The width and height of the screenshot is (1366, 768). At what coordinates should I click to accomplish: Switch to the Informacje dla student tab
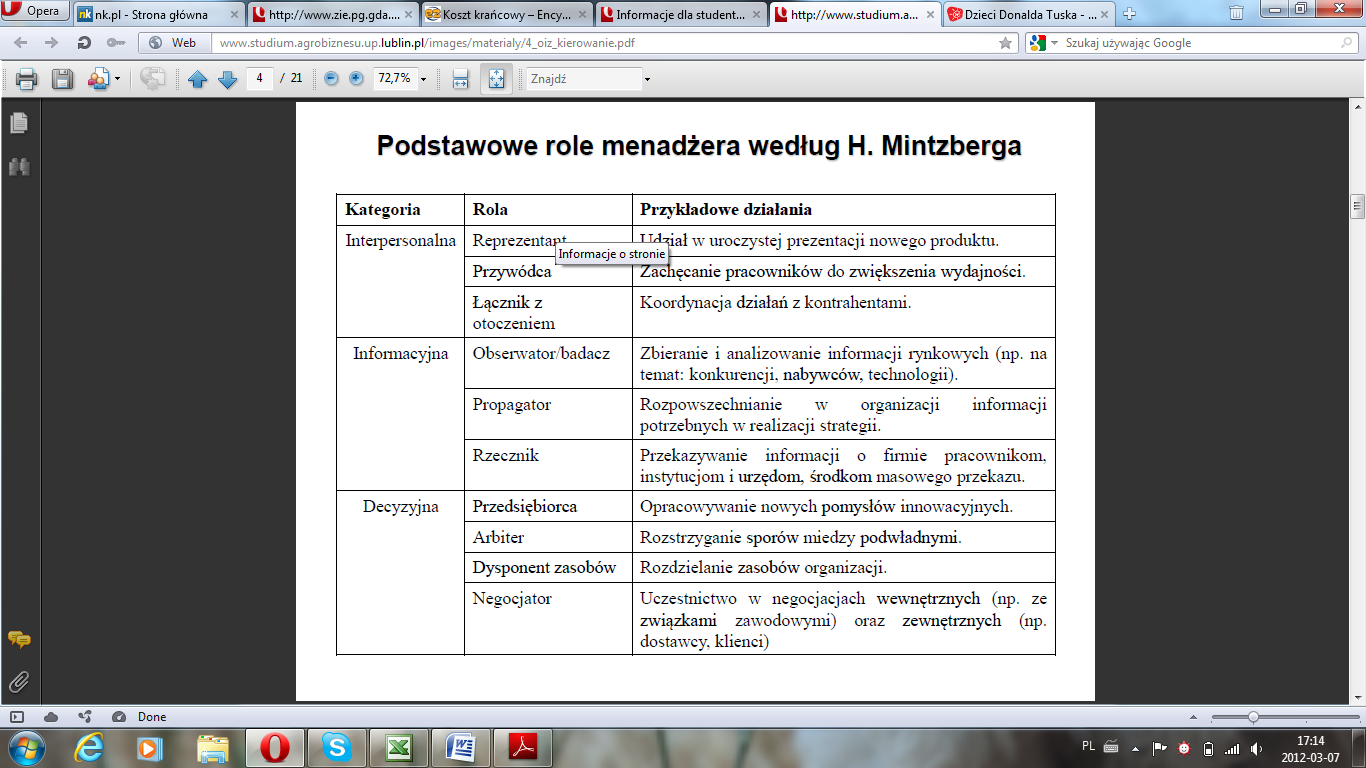tap(680, 15)
